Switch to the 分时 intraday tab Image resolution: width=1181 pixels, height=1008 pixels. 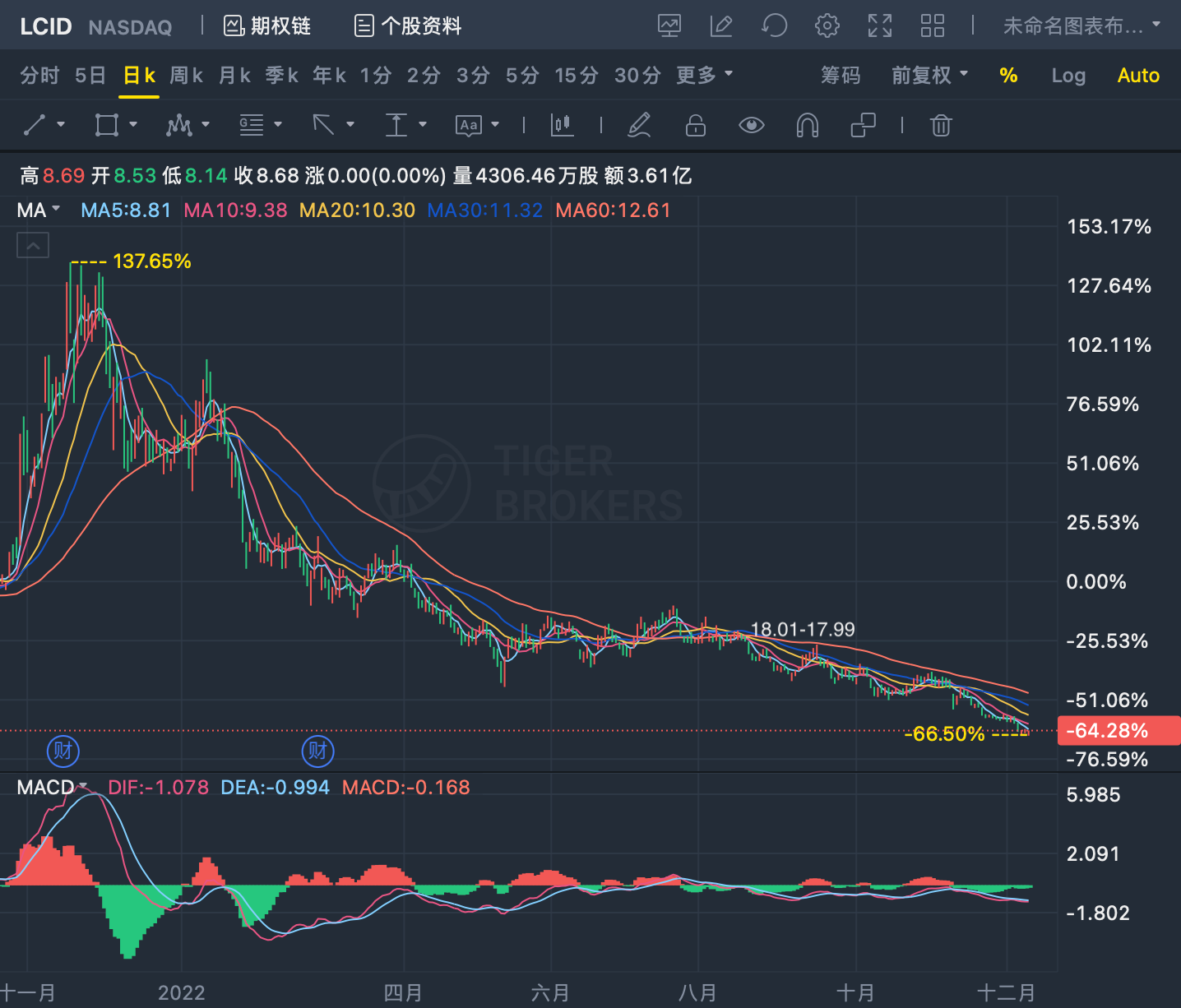point(39,76)
